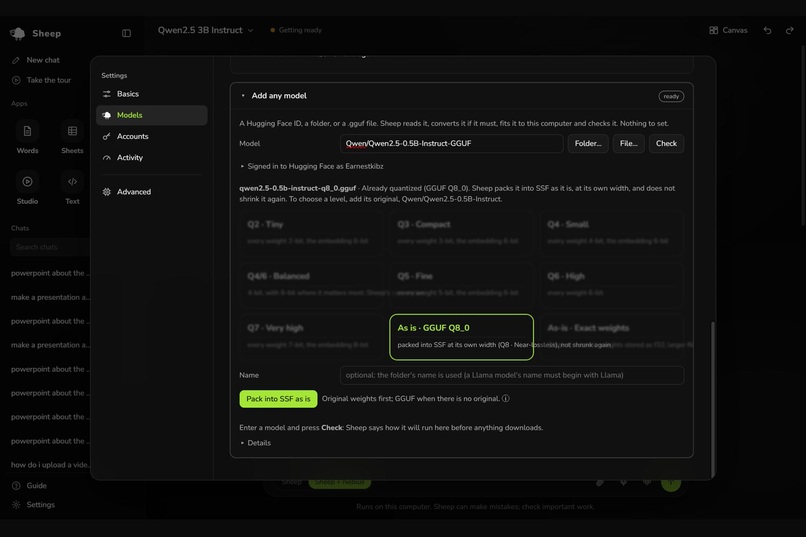Select the Models settings section

click(x=152, y=115)
